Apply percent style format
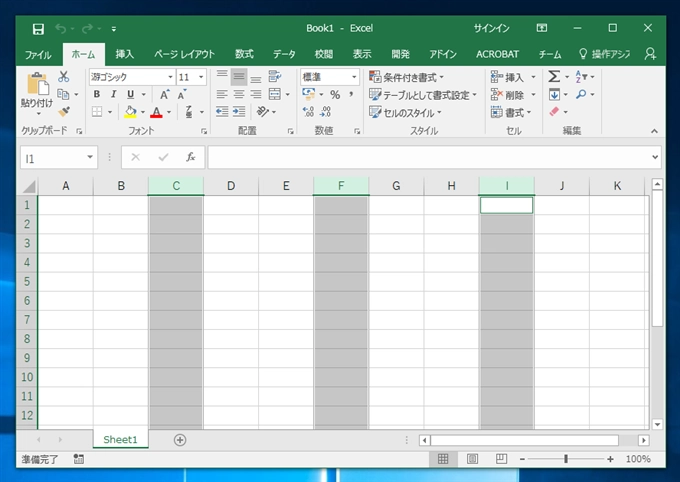This screenshot has width=680, height=482. tap(335, 95)
